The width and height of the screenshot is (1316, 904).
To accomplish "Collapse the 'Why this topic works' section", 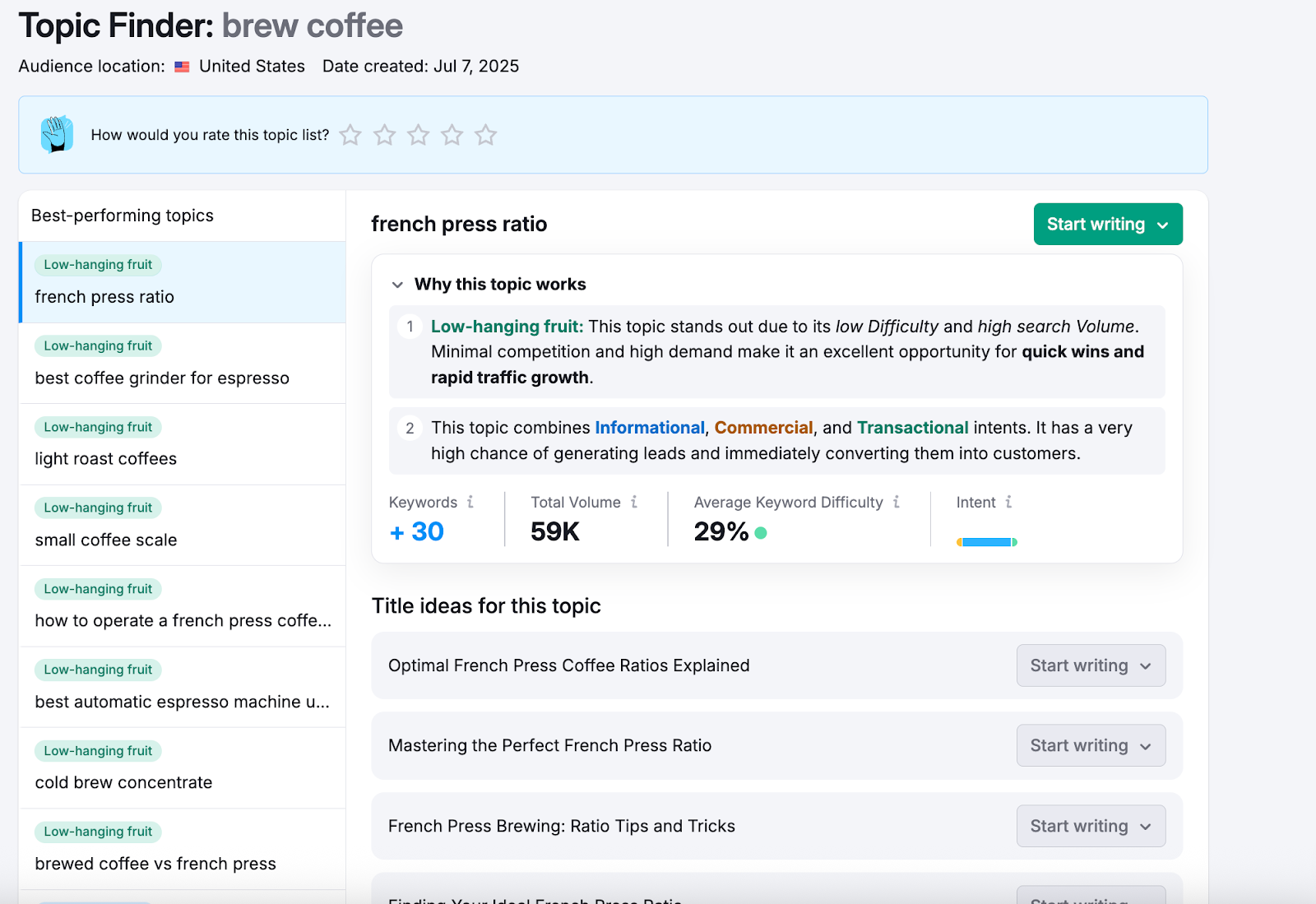I will point(398,285).
